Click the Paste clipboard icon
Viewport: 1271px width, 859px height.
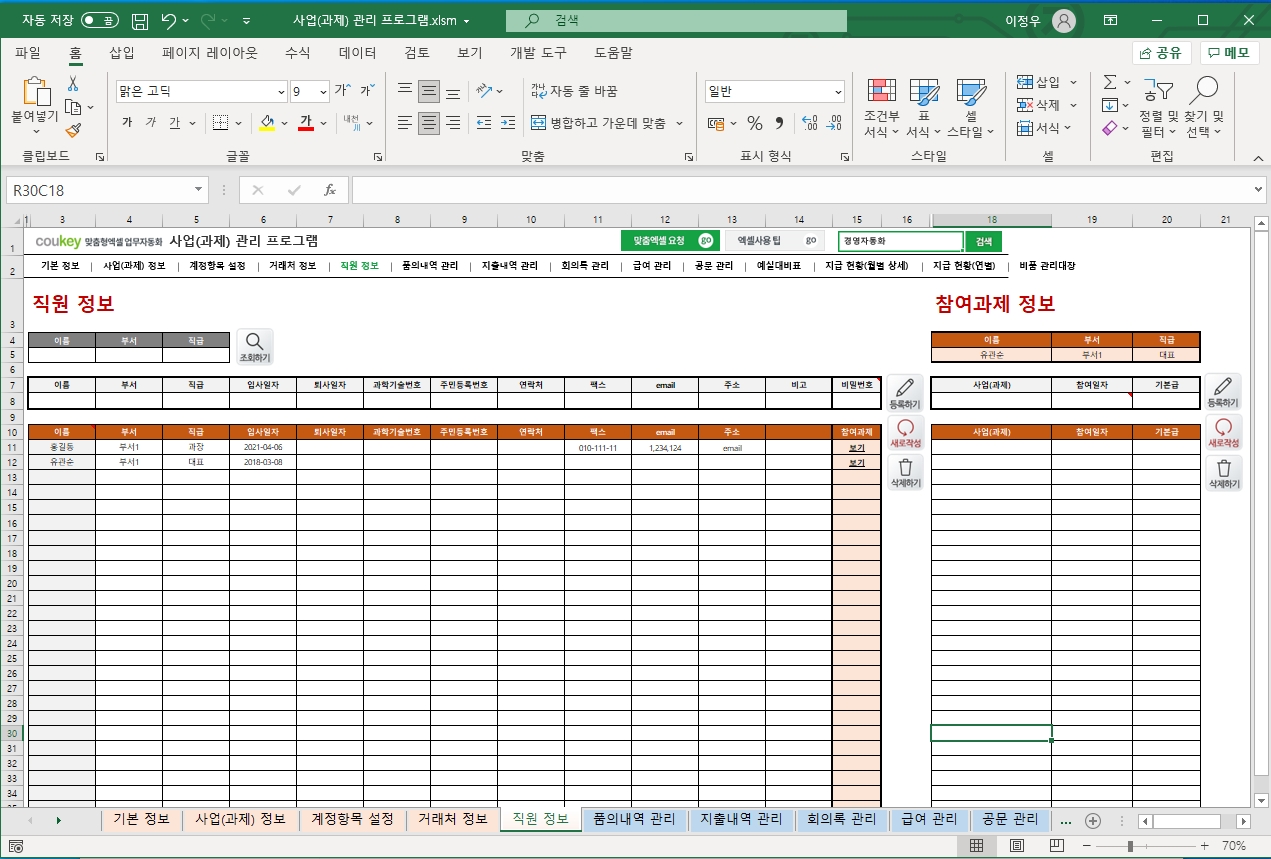[36, 92]
